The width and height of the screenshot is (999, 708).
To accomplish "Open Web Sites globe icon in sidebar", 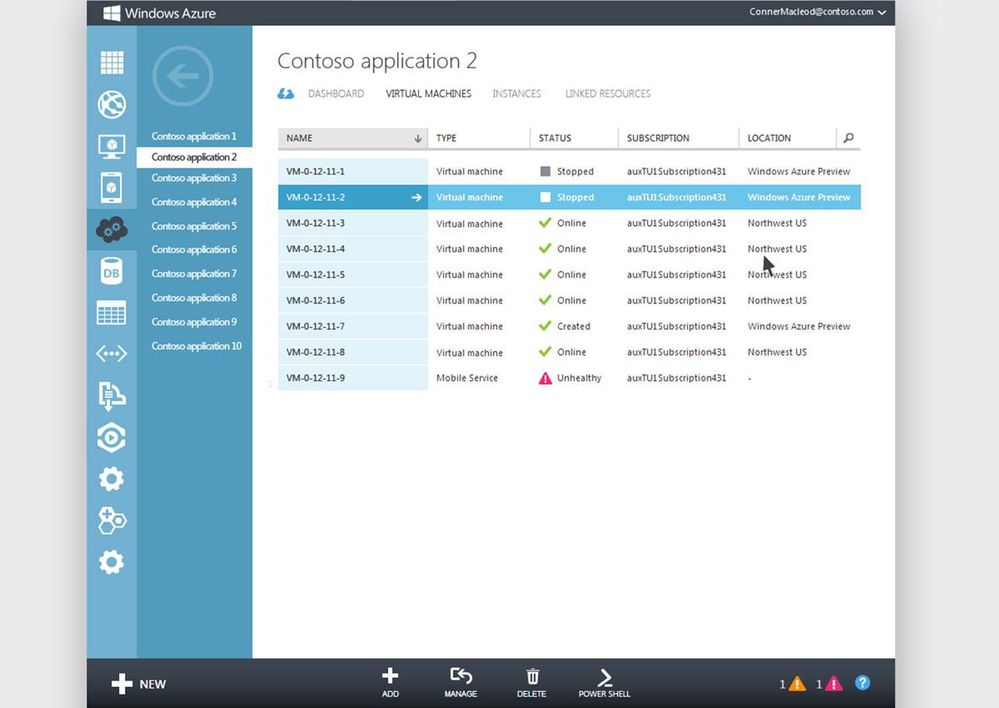I will 111,105.
